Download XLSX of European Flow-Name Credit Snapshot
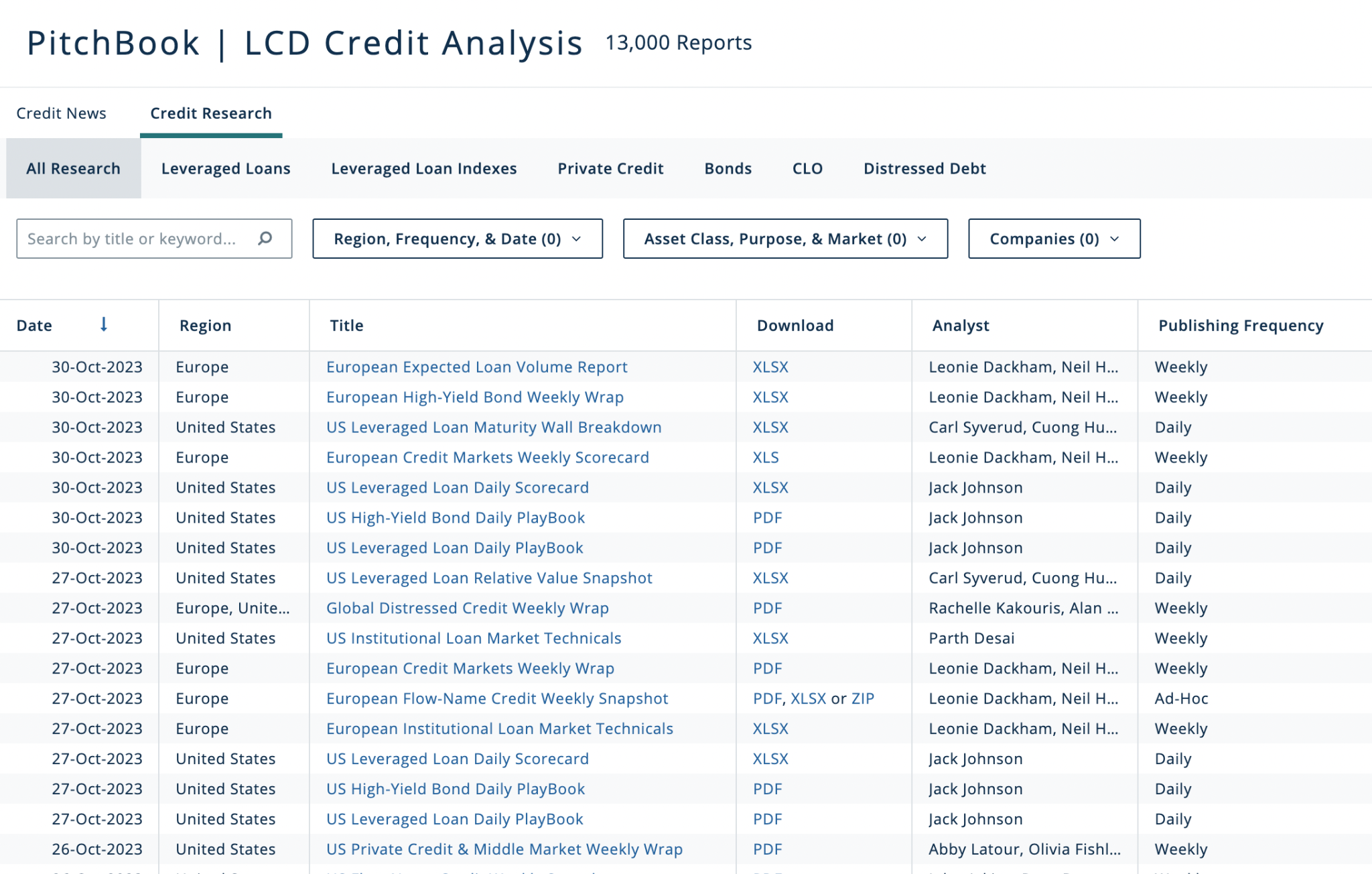Screen dimensions: 1372x874 coord(809,699)
